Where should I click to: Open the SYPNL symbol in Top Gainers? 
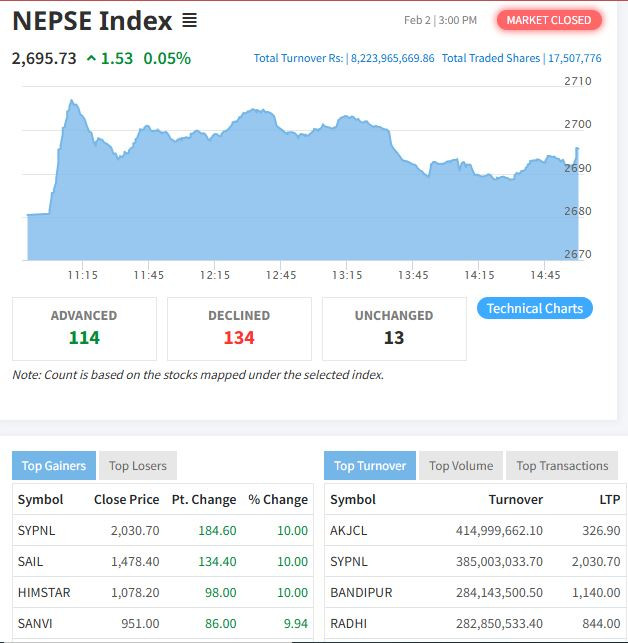tap(37, 530)
